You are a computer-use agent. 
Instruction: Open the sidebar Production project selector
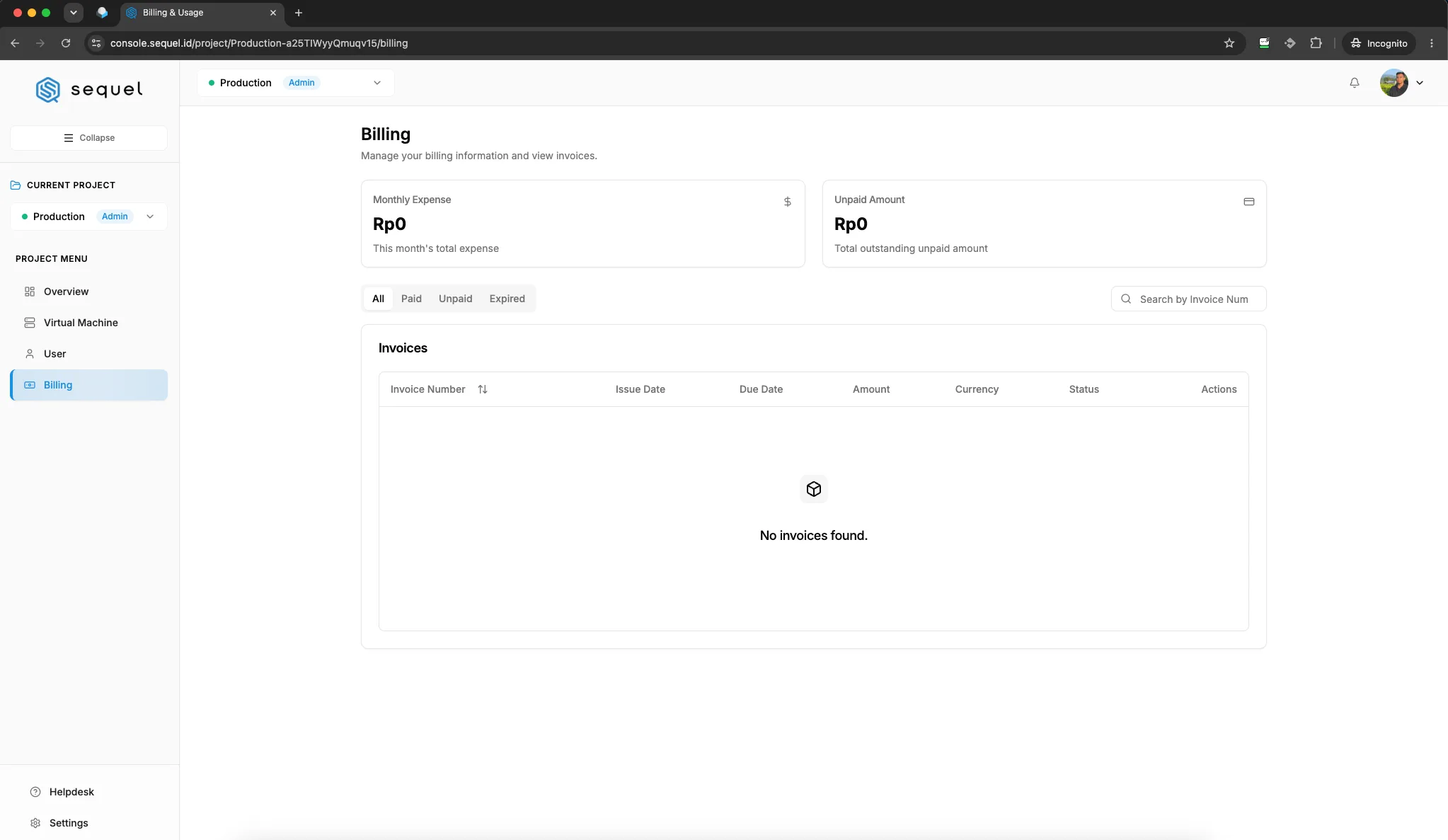pos(88,217)
